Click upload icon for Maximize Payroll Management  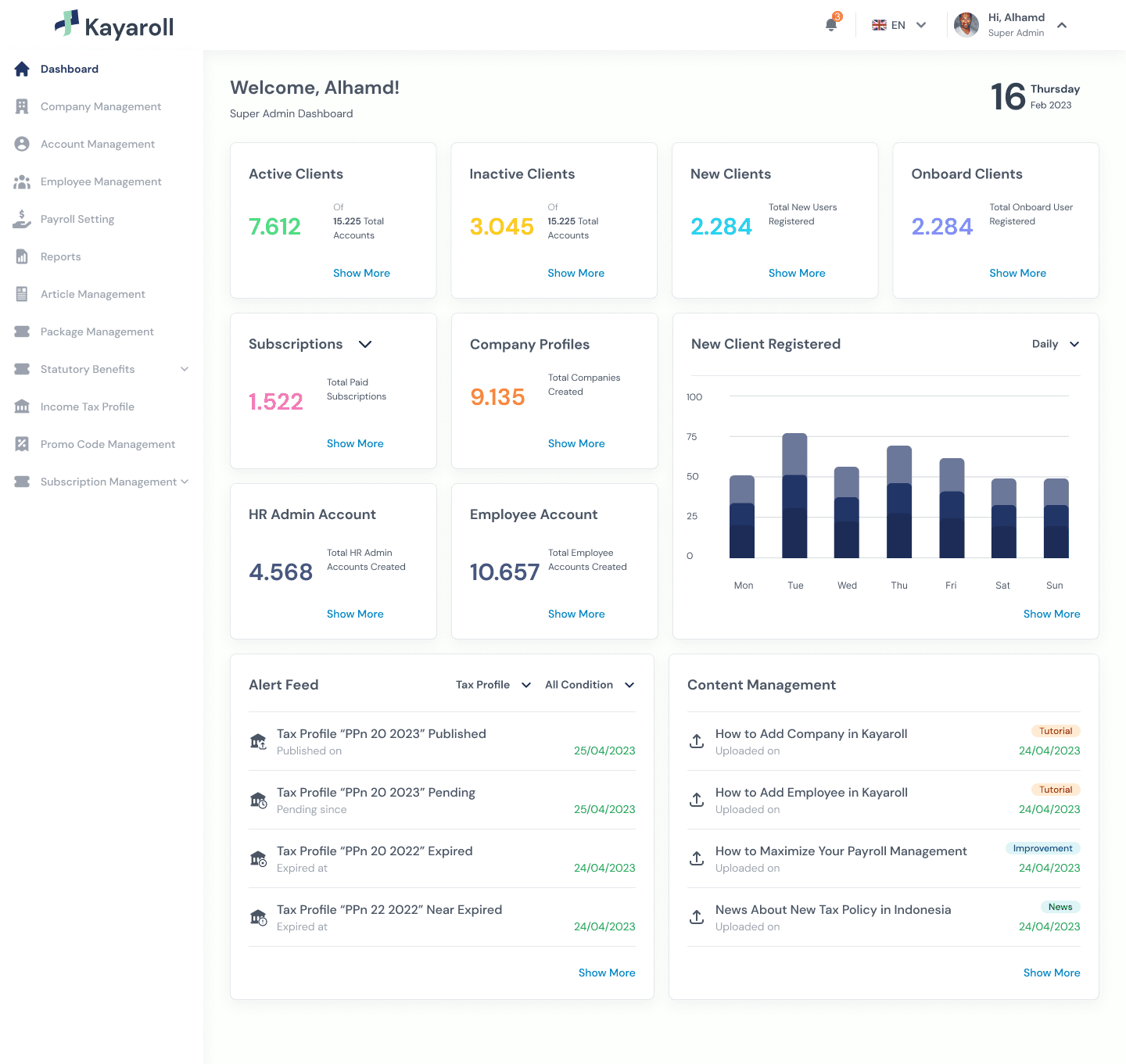(x=697, y=858)
